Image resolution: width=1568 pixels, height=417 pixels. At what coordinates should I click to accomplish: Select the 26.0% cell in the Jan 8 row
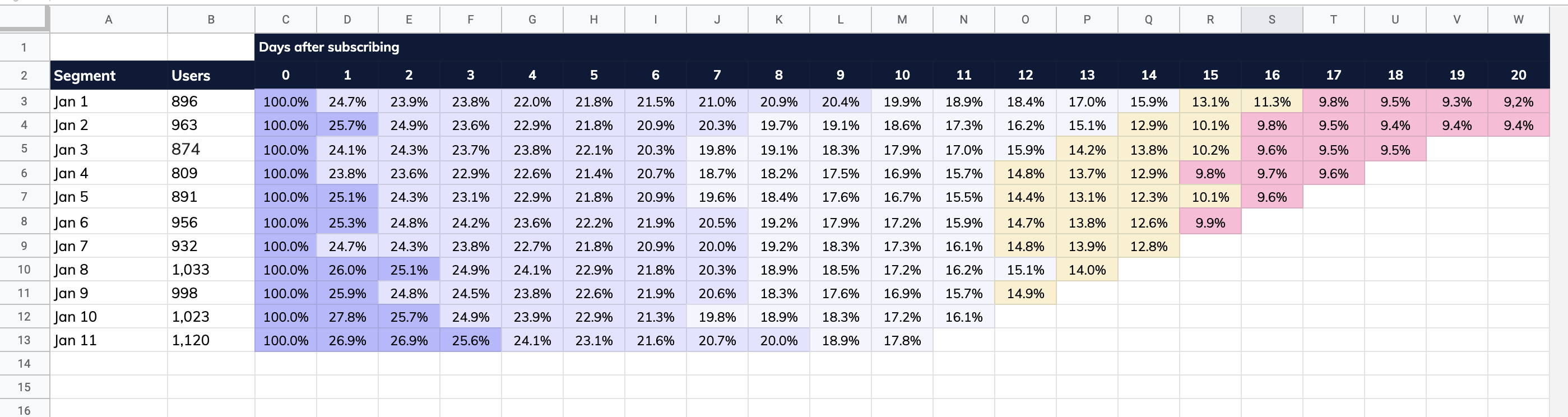347,269
